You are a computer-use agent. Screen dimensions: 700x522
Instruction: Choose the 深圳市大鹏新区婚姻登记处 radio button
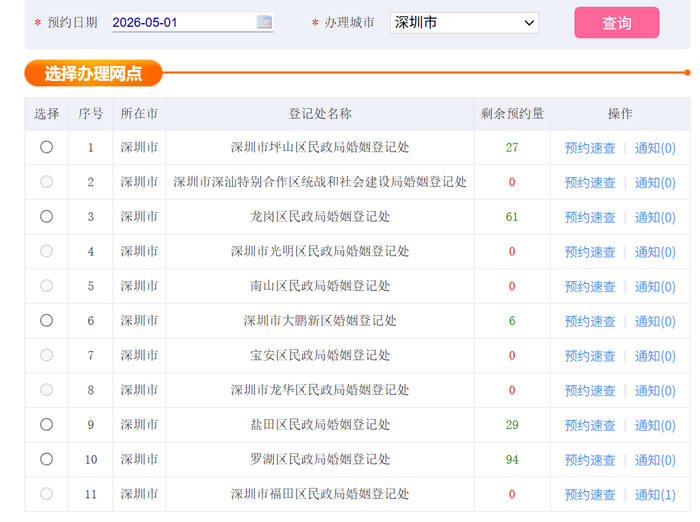pyautogui.click(x=46, y=320)
